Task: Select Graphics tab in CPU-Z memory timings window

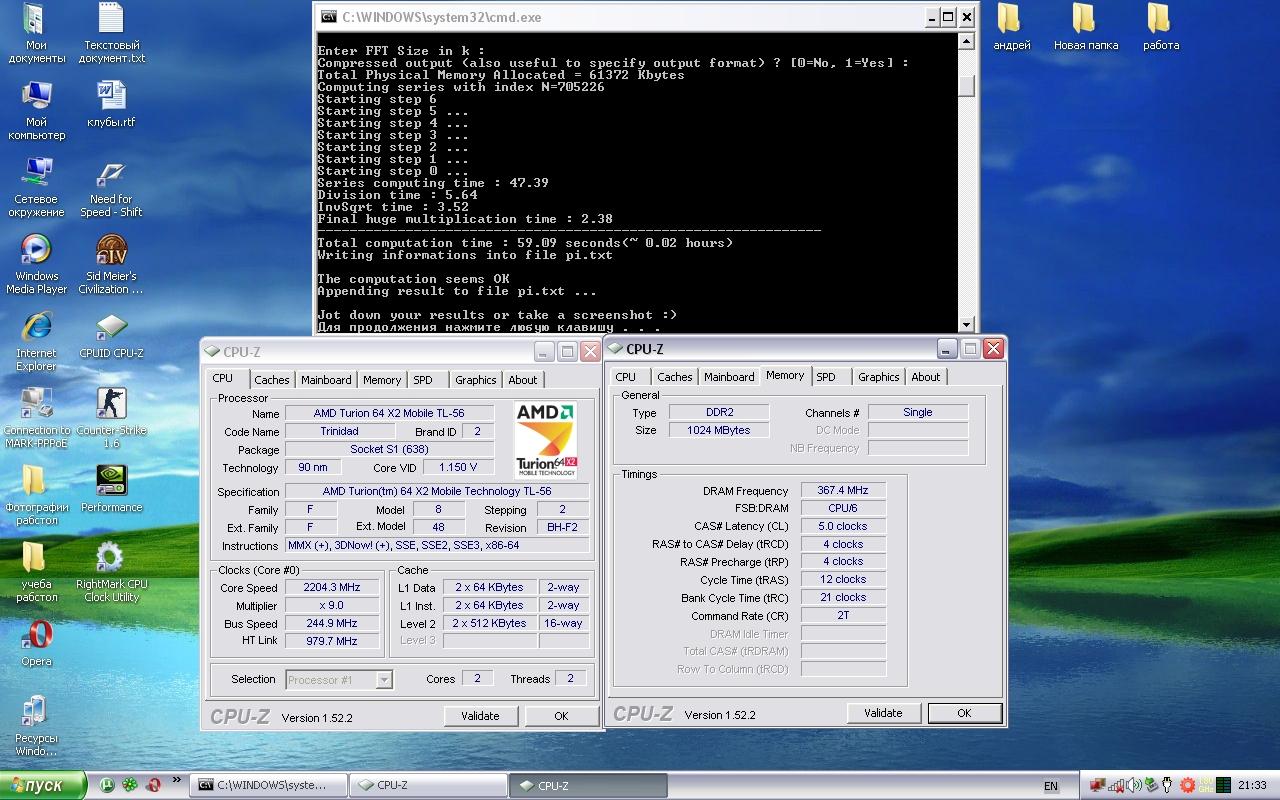Action: [878, 377]
